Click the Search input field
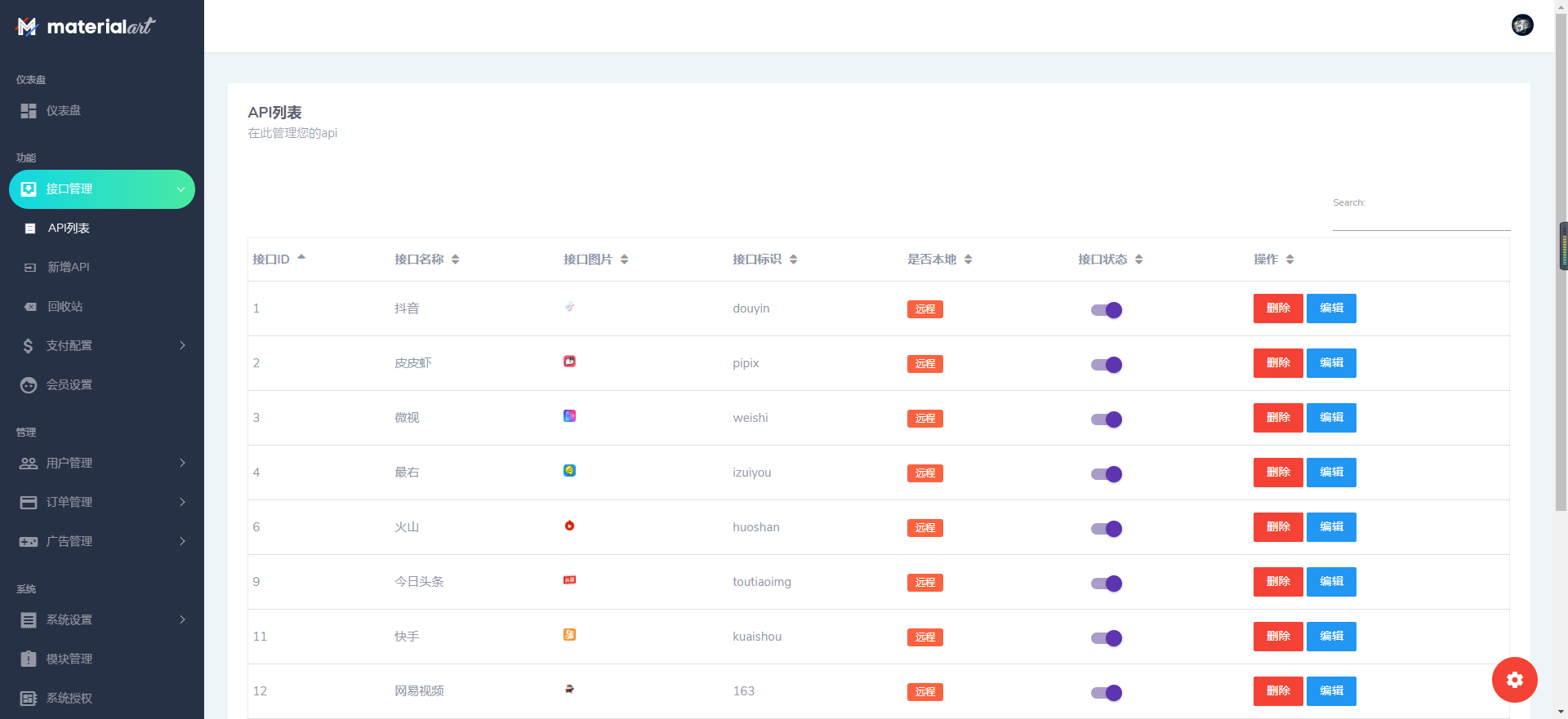 click(x=1421, y=220)
